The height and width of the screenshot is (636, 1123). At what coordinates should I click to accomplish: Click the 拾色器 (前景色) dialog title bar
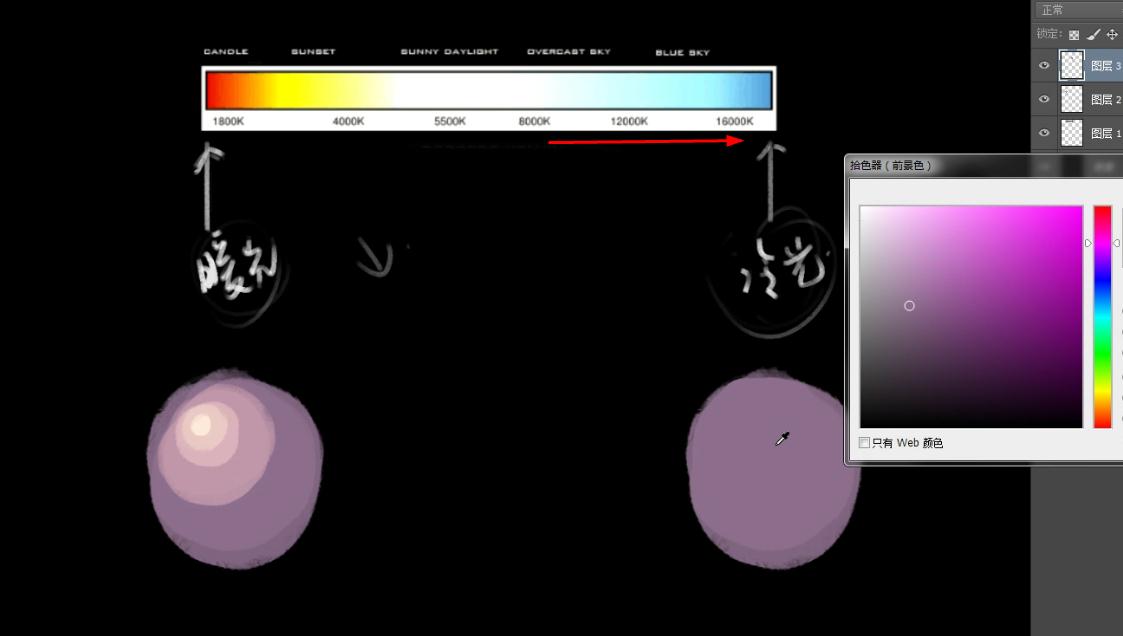(x=984, y=165)
